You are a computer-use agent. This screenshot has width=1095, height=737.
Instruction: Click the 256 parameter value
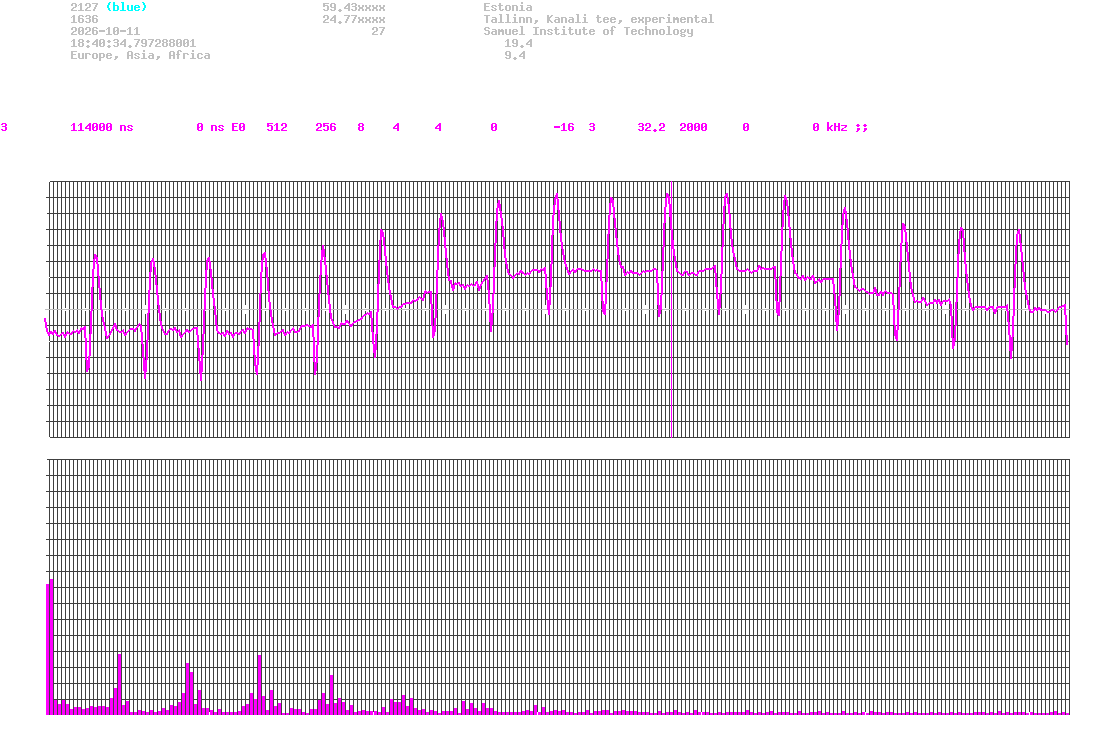[x=325, y=127]
